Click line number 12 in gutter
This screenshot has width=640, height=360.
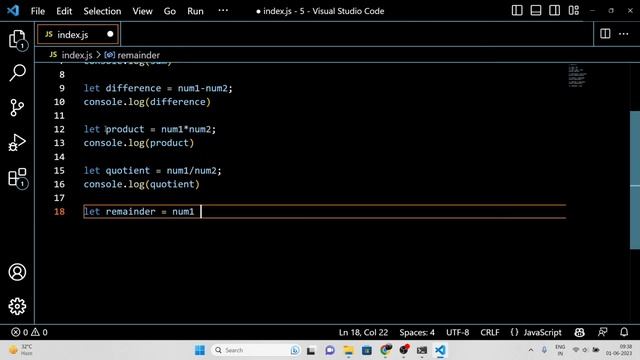(59, 129)
